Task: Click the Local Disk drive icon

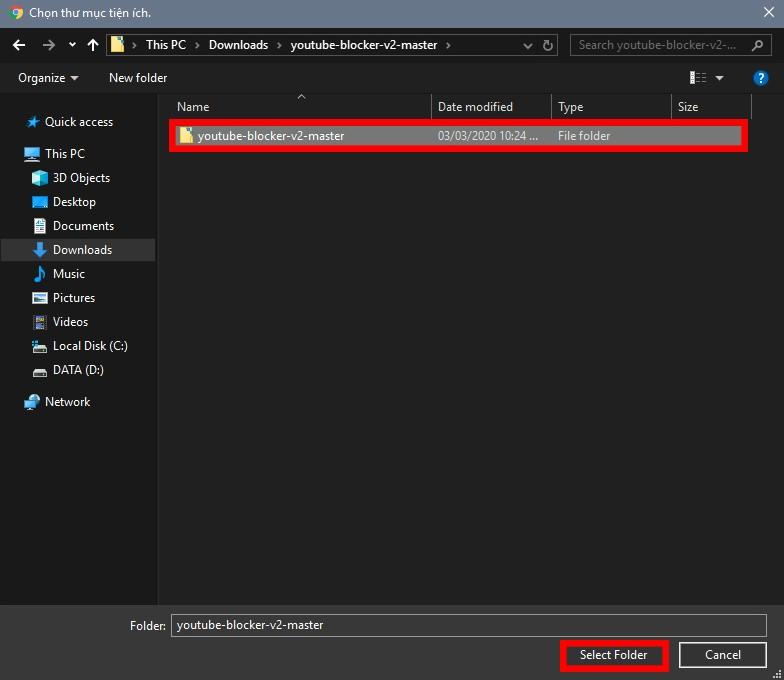Action: [40, 346]
